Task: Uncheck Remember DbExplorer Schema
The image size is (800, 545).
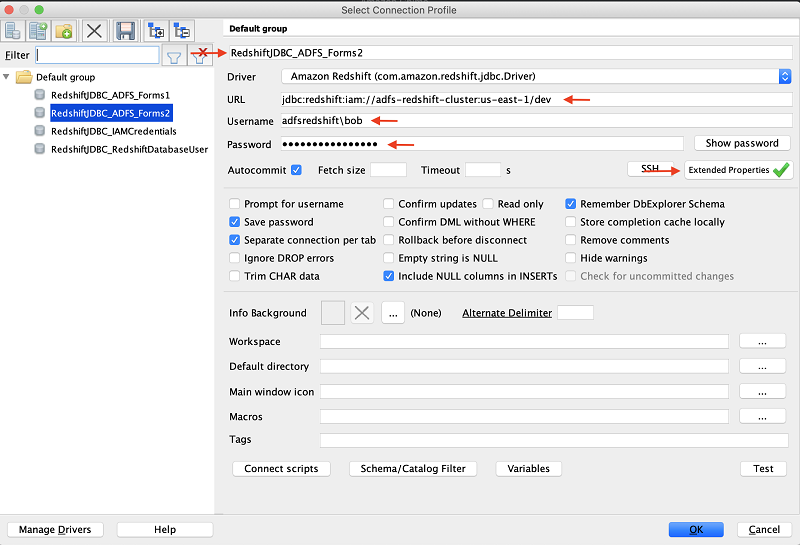Action: pos(570,204)
